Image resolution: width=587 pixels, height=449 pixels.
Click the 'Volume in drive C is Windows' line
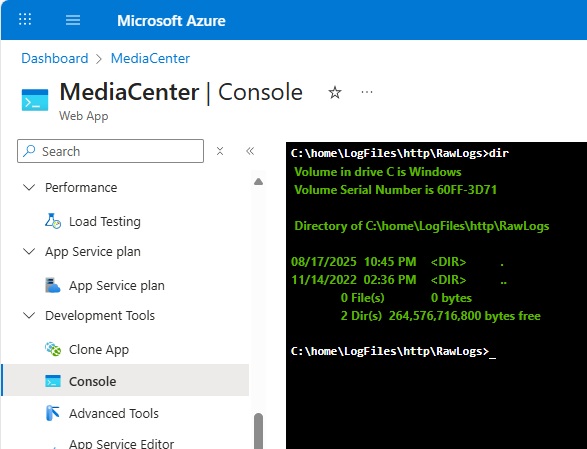[378, 172]
